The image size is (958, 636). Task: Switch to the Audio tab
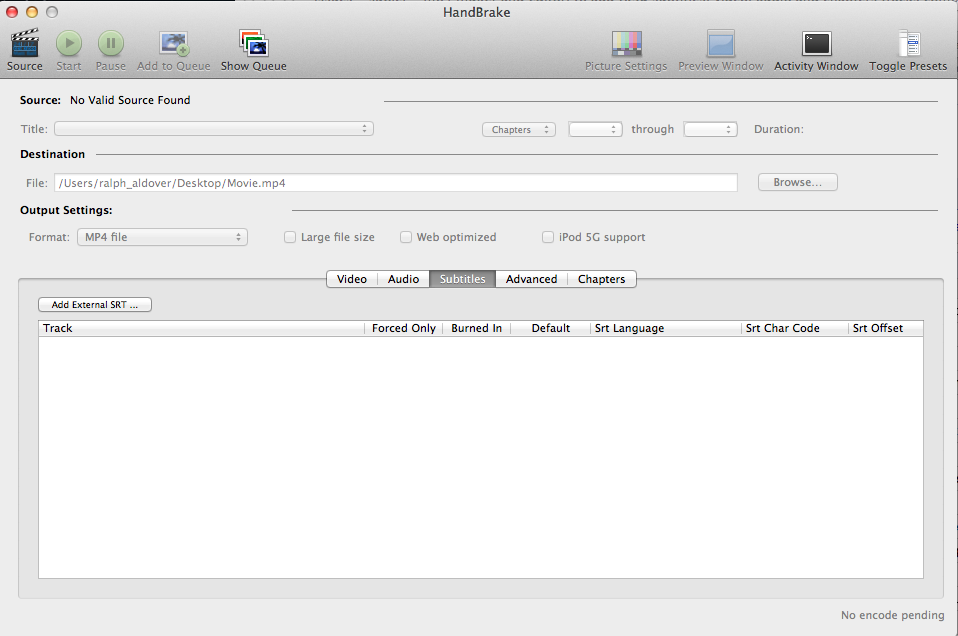click(x=403, y=279)
